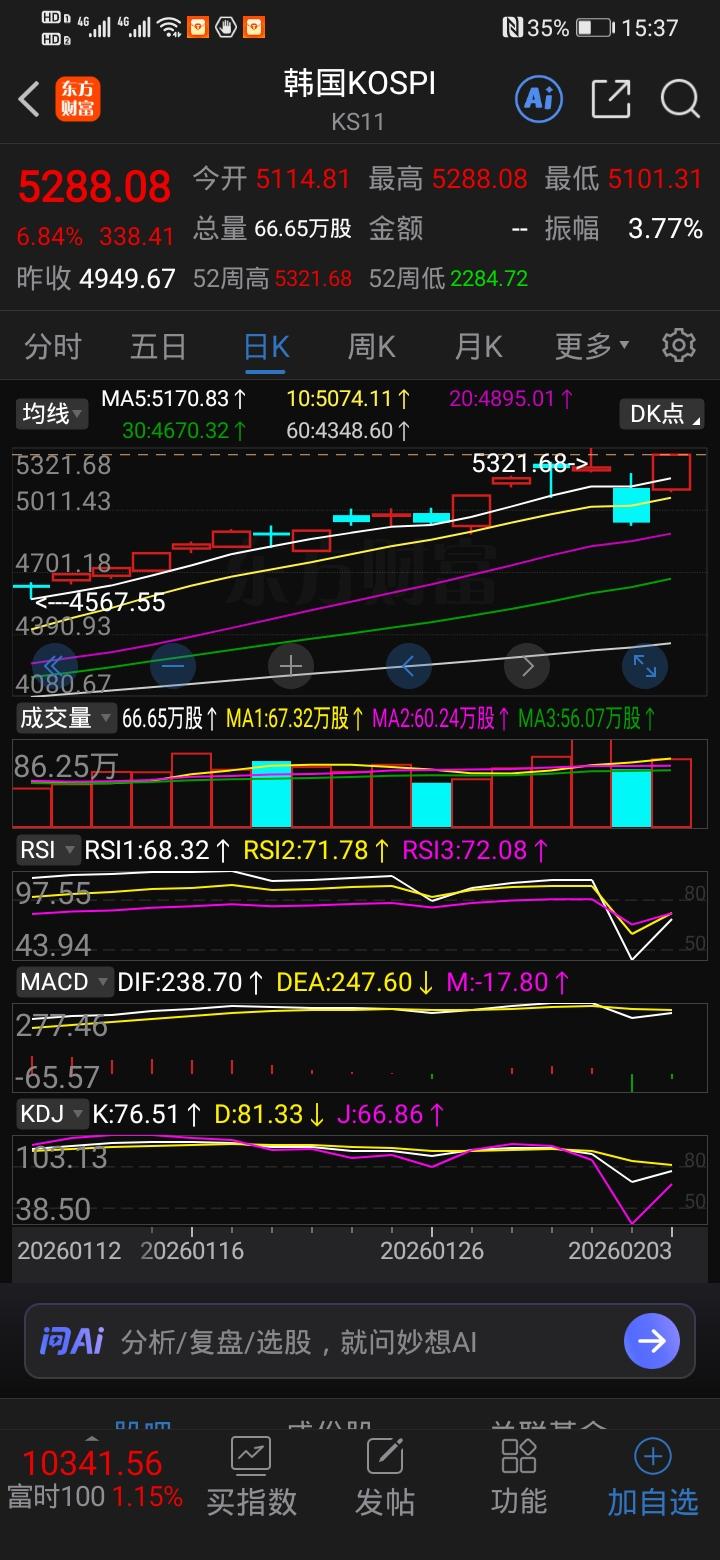
Task: Tap the 20:4895.01 MA label
Action: (x=512, y=399)
